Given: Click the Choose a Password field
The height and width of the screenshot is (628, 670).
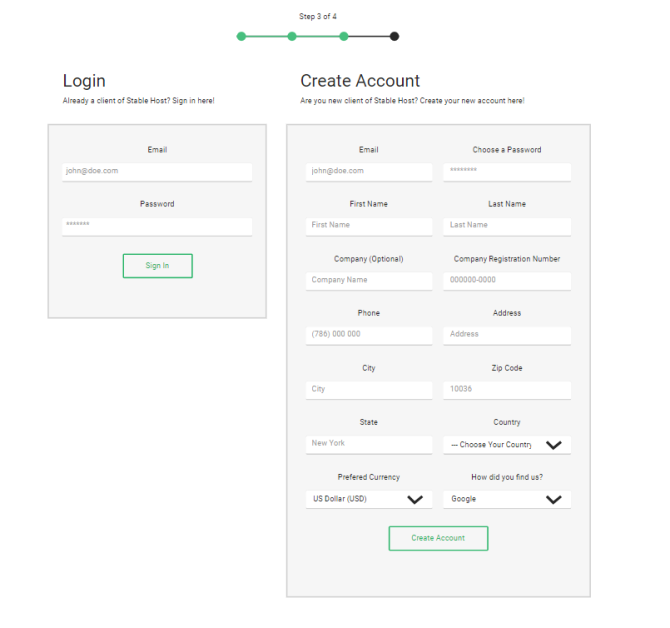Looking at the screenshot, I should pos(507,171).
